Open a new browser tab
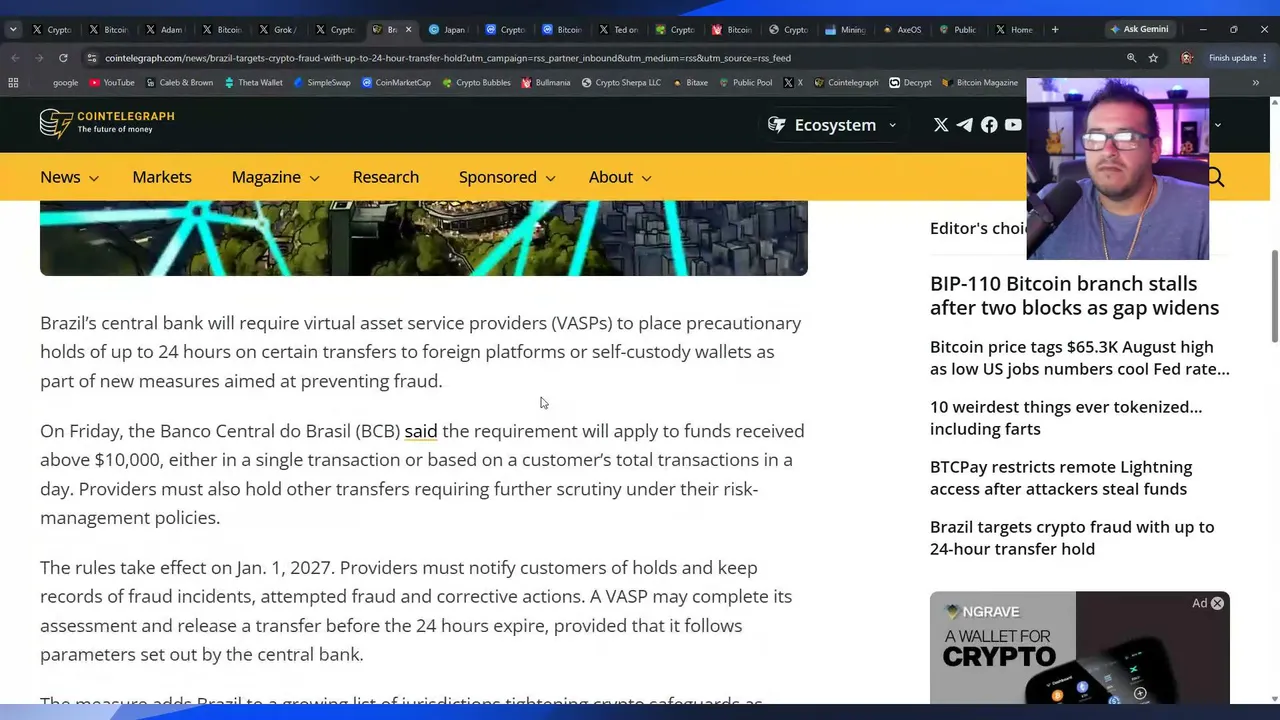This screenshot has width=1280, height=720. [x=1055, y=30]
